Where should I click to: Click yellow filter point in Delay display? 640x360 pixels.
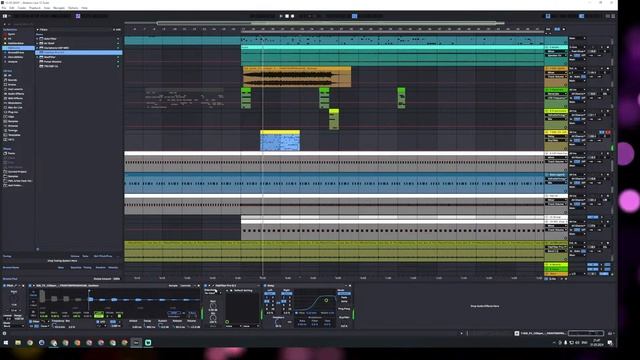[x=326, y=300]
